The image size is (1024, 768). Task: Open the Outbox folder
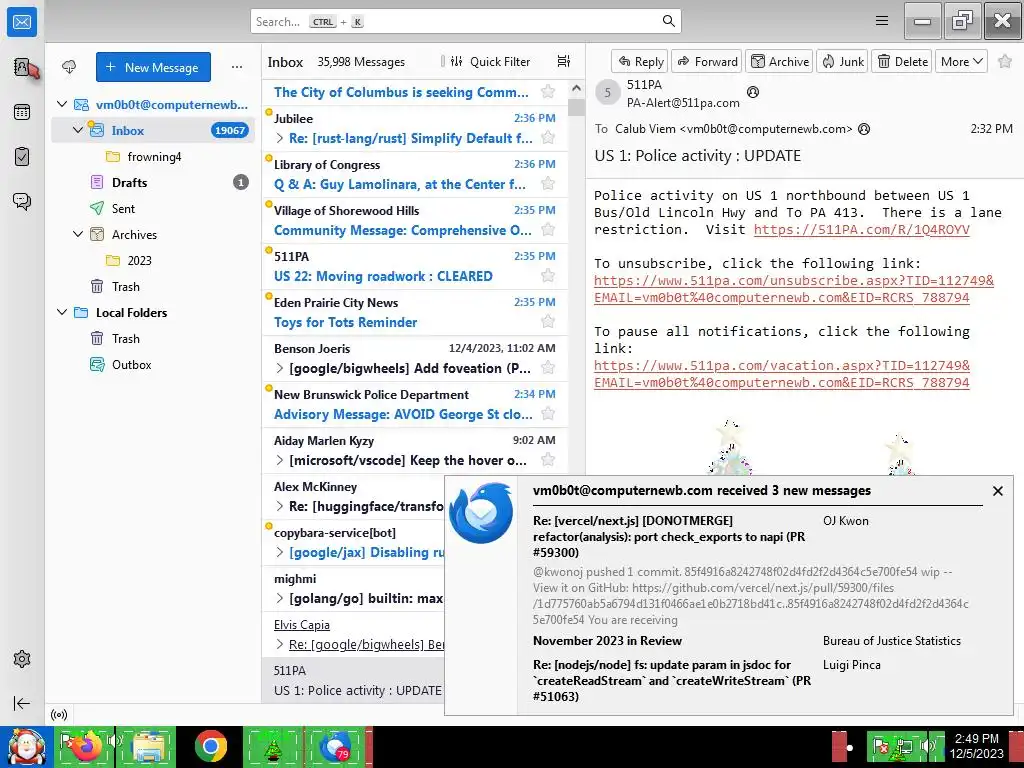pyautogui.click(x=131, y=364)
